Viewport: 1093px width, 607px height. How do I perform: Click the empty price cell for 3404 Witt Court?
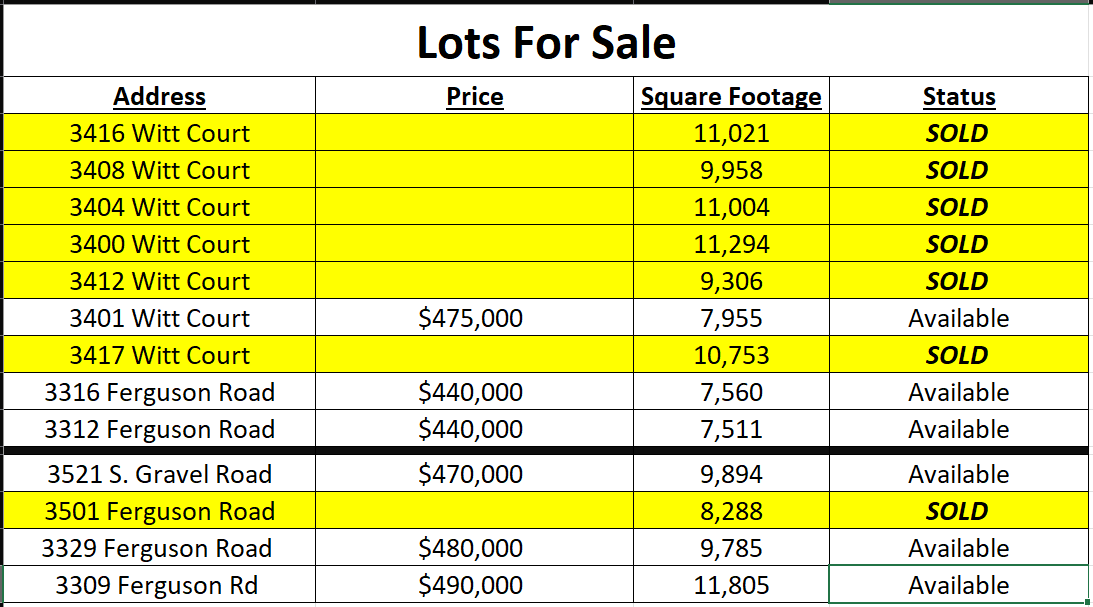tap(474, 206)
